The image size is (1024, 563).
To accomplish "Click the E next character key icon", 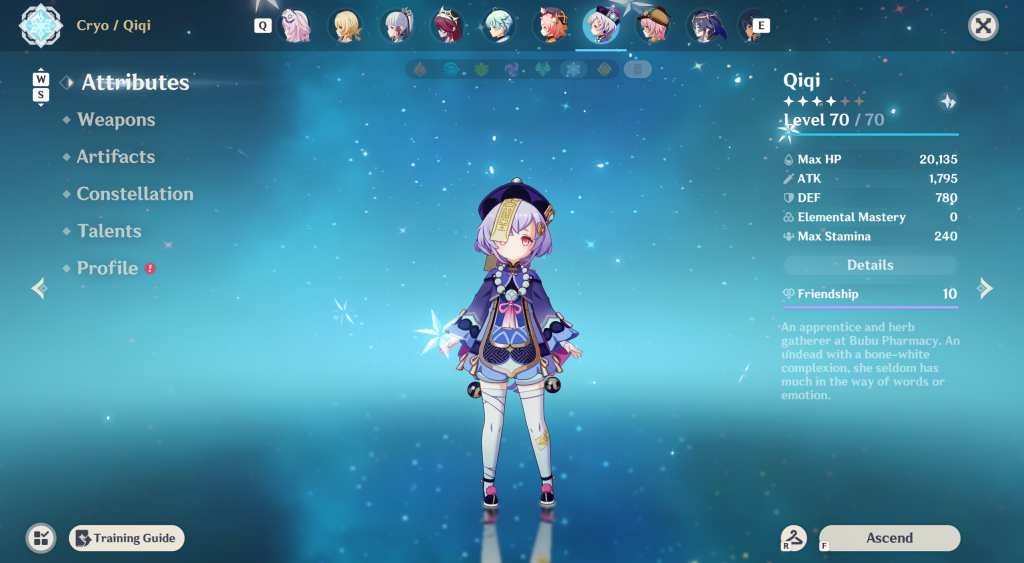I will click(x=761, y=25).
